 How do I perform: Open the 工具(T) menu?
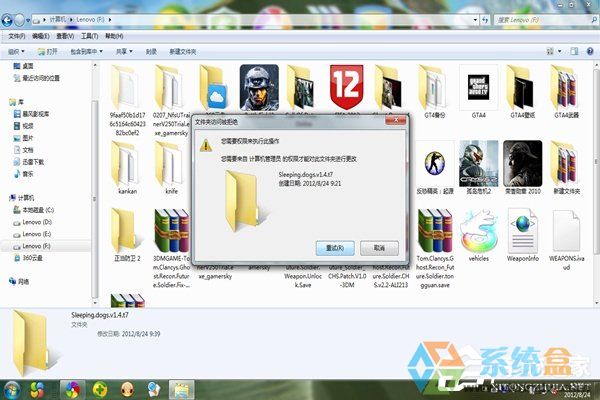pyautogui.click(x=90, y=36)
